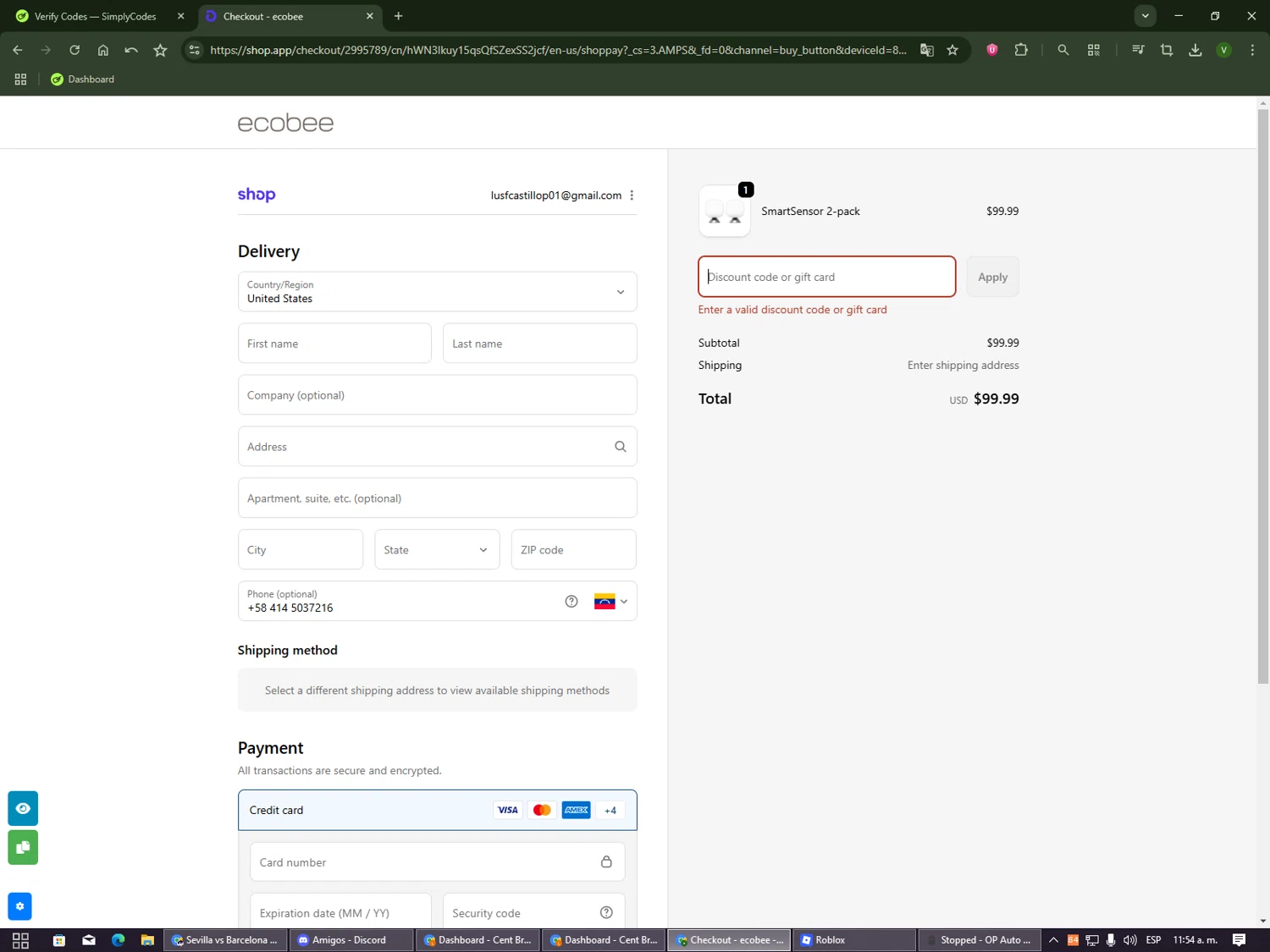Click the Company (optional) field
The image size is (1270, 952).
(x=438, y=395)
